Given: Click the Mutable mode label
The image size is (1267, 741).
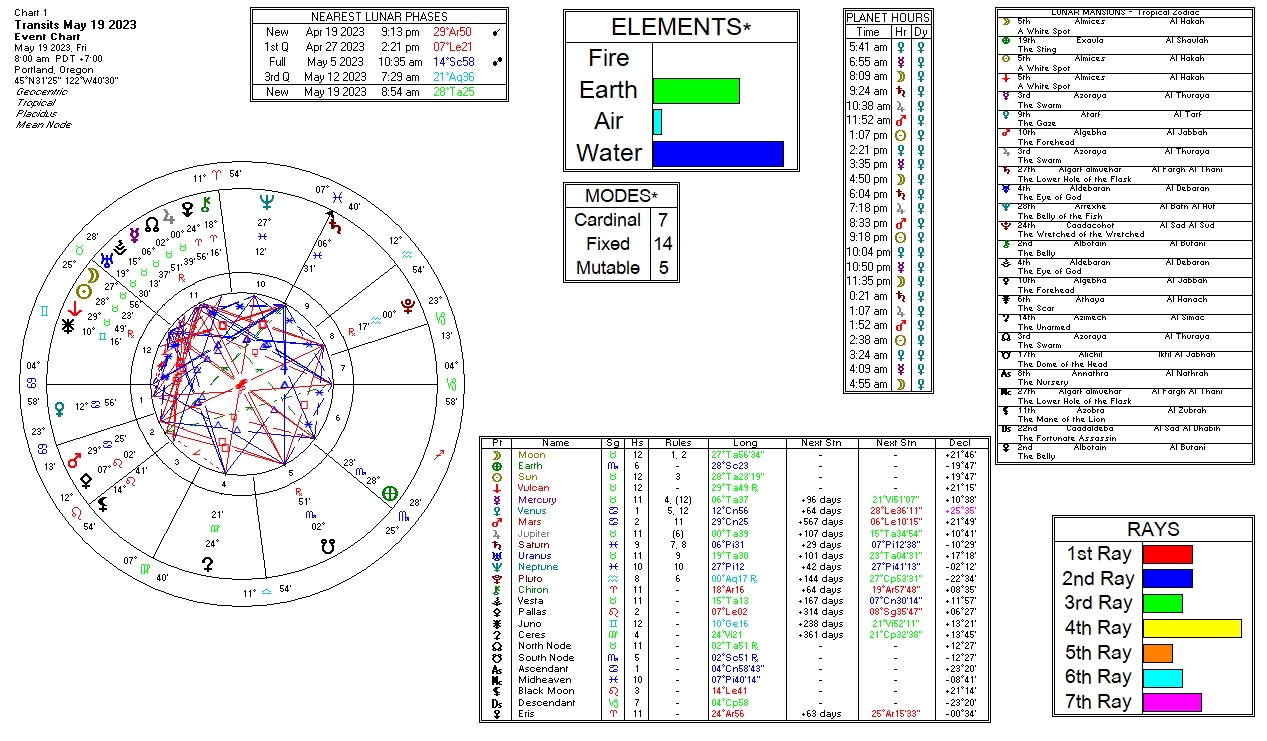Looking at the screenshot, I should [608, 268].
